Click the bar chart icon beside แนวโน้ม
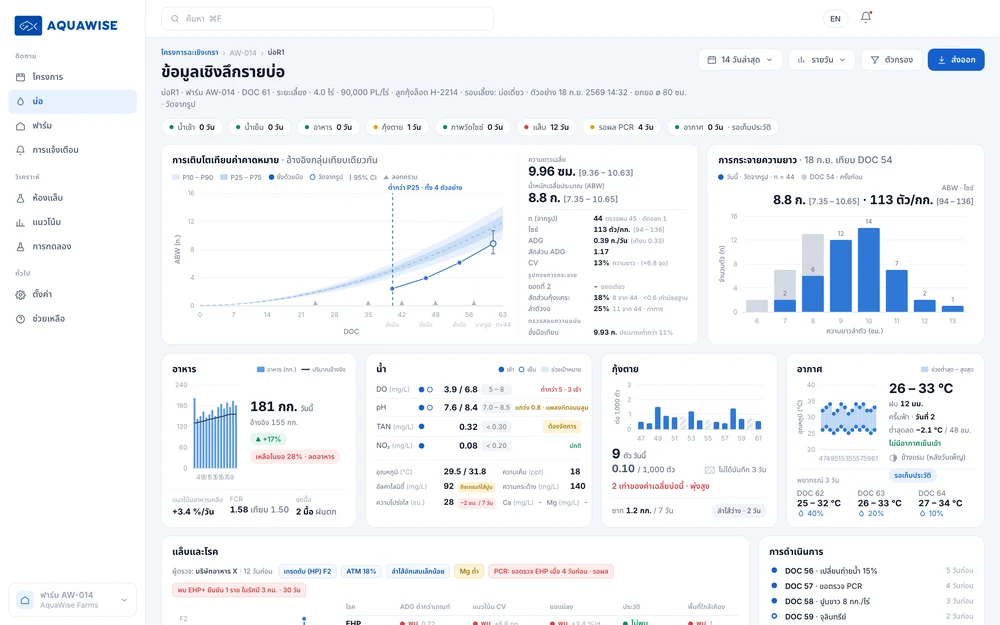The width and height of the screenshot is (1000, 625). click(20, 223)
